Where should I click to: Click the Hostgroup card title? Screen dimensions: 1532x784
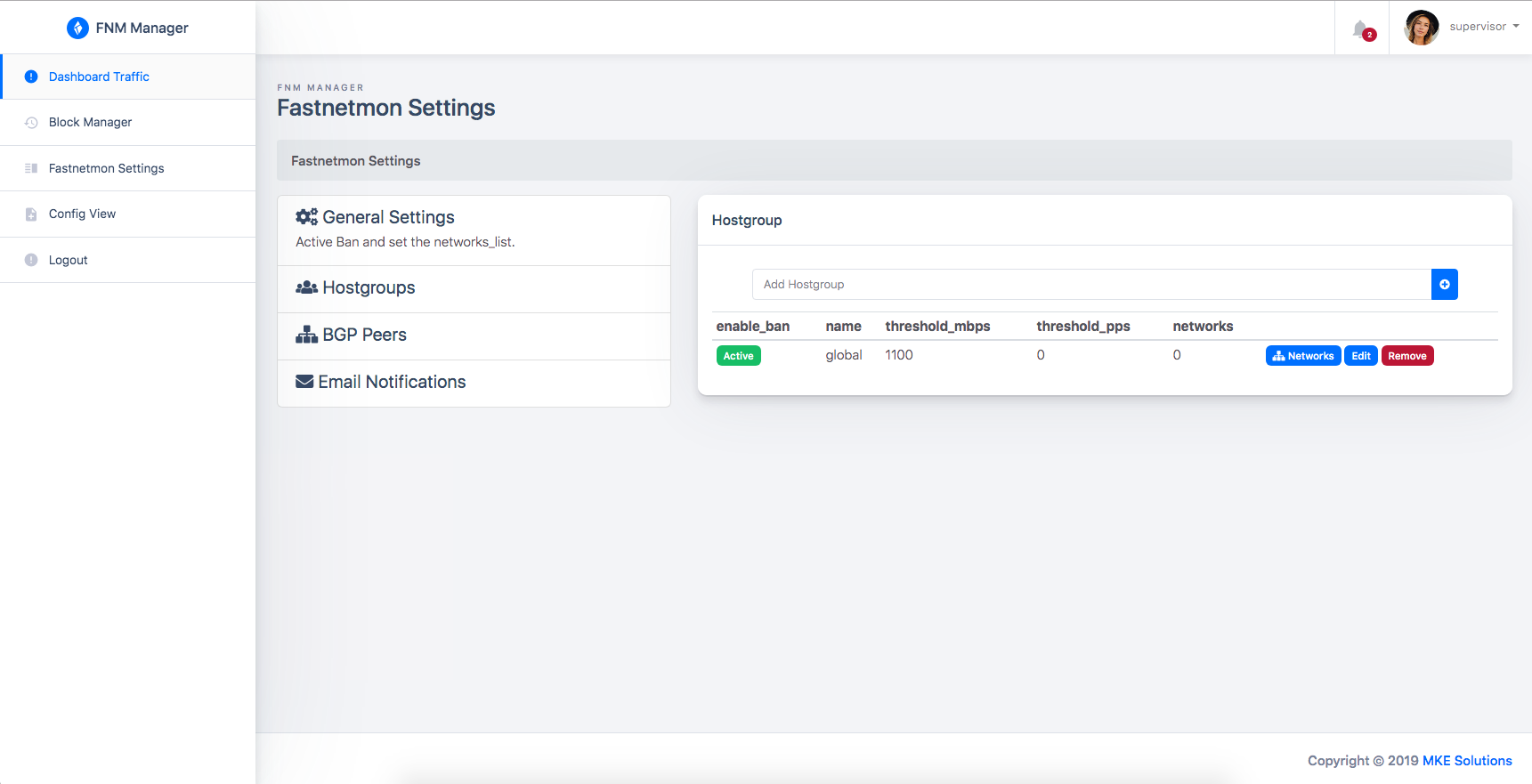747,220
